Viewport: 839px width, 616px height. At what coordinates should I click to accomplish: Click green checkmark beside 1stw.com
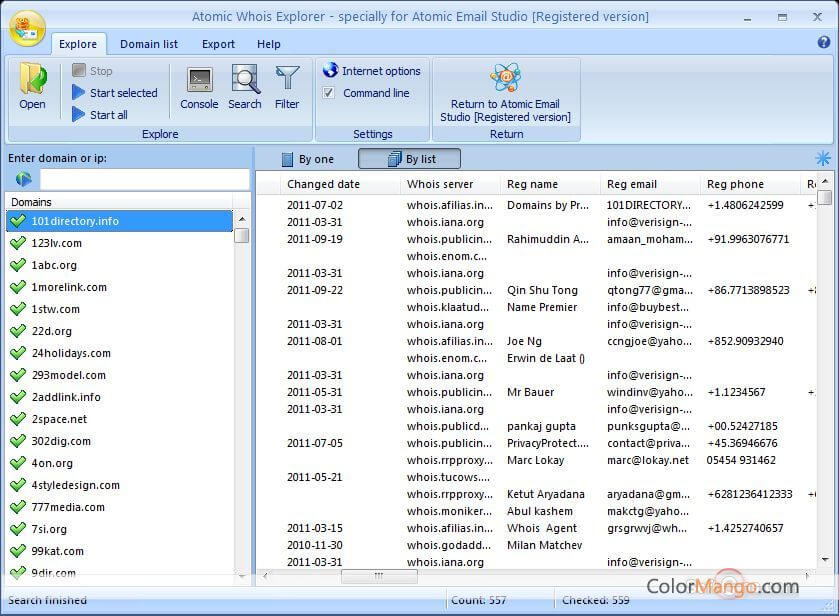tap(18, 309)
